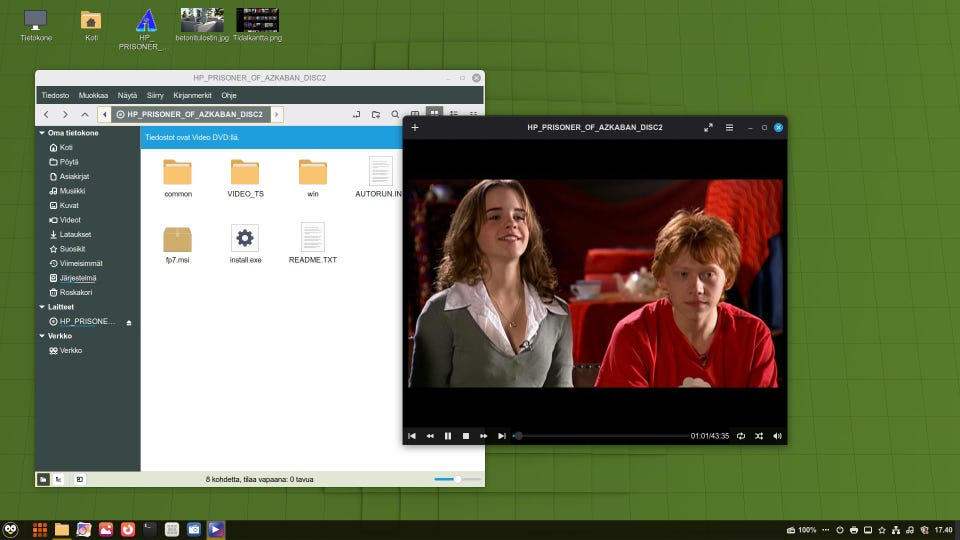The height and width of the screenshot is (540, 960).
Task: Click the plus icon to add media
Action: [415, 127]
